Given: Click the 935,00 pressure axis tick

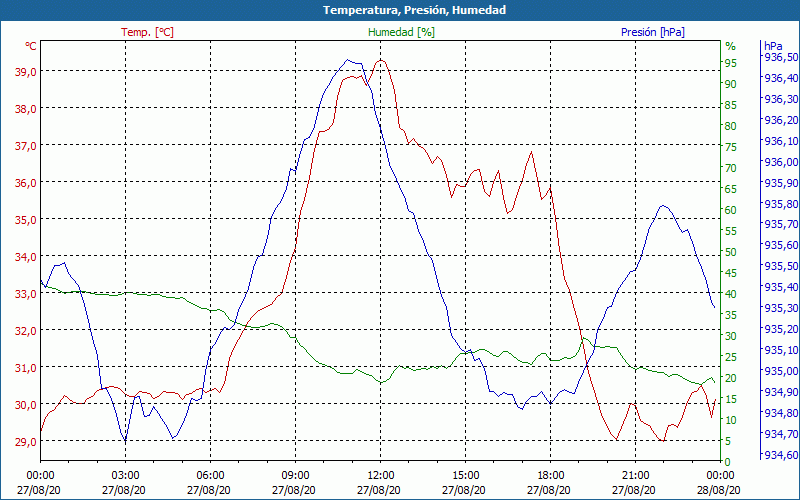Looking at the screenshot, I should [781, 370].
